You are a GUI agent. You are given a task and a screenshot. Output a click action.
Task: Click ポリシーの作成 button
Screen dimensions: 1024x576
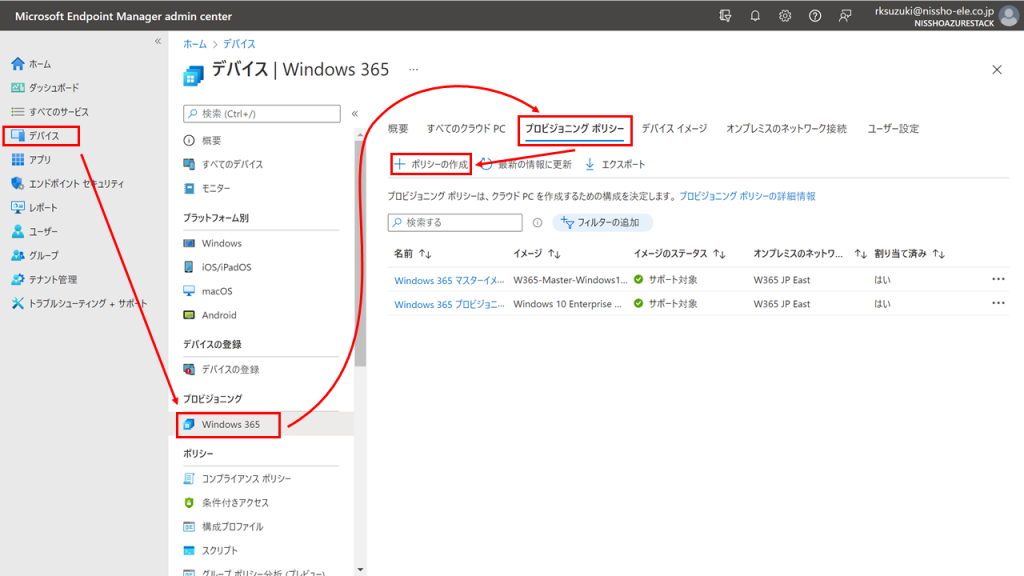pyautogui.click(x=431, y=164)
